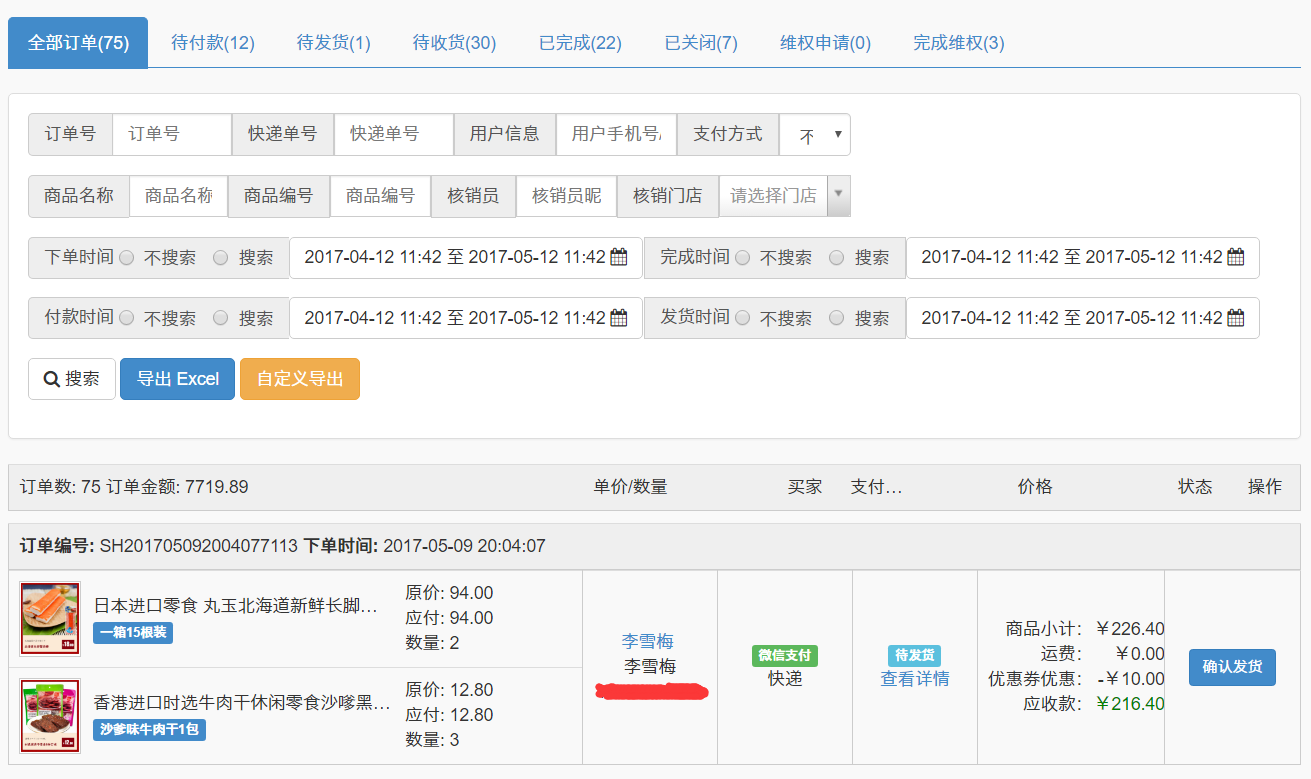Open calendar icon in 下单时间 date range
The height and width of the screenshot is (779, 1311).
619,257
